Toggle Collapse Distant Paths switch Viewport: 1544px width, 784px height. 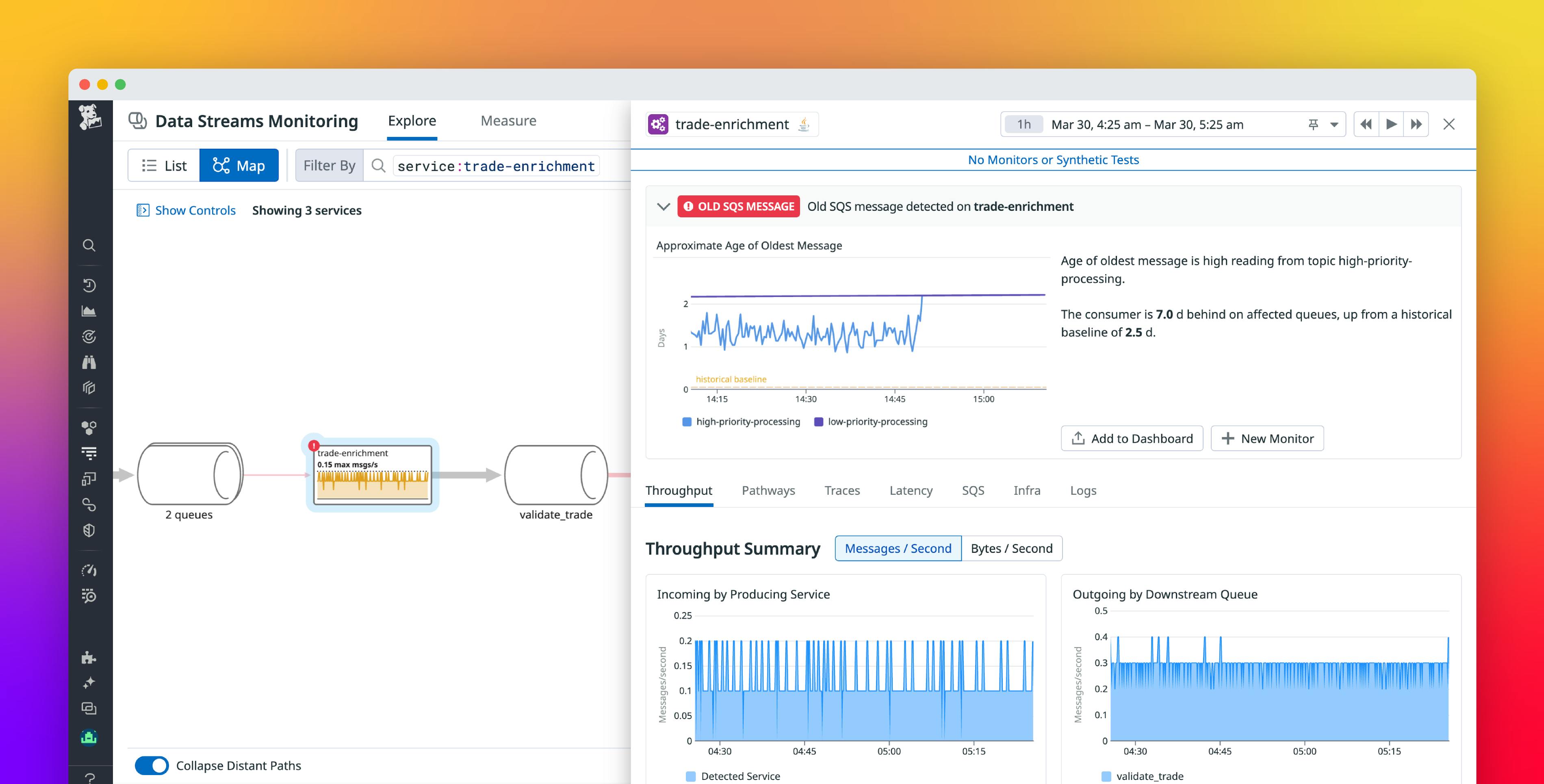[x=152, y=765]
